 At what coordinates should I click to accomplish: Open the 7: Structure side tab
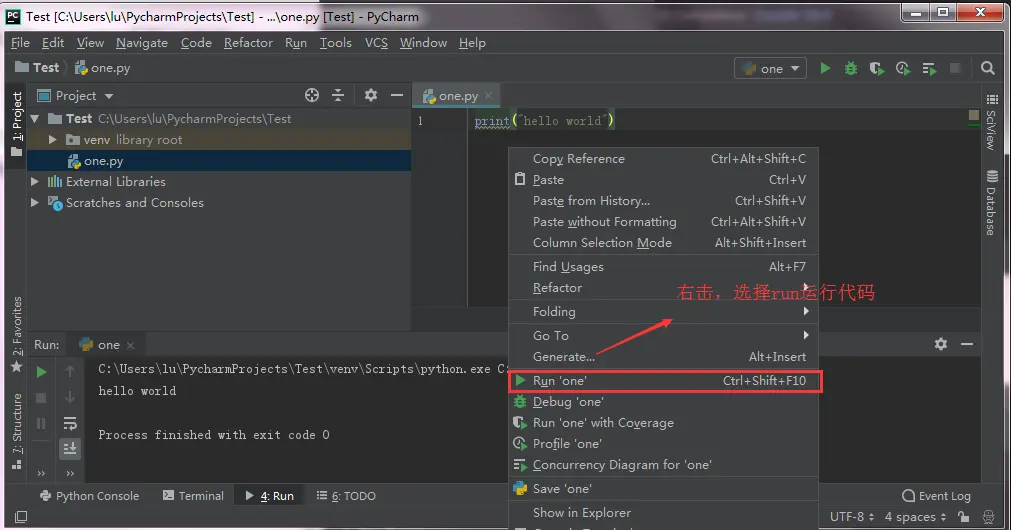17,431
